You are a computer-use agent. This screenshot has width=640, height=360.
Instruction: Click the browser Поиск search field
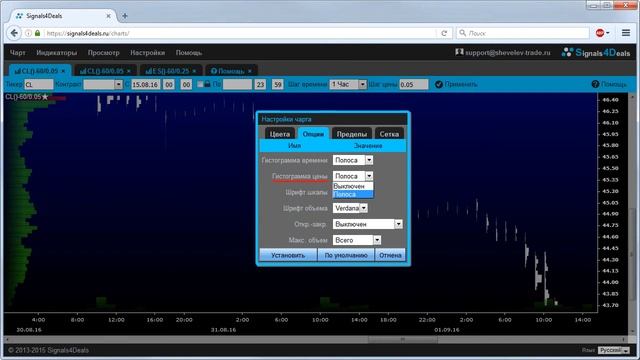pyautogui.click(x=522, y=33)
